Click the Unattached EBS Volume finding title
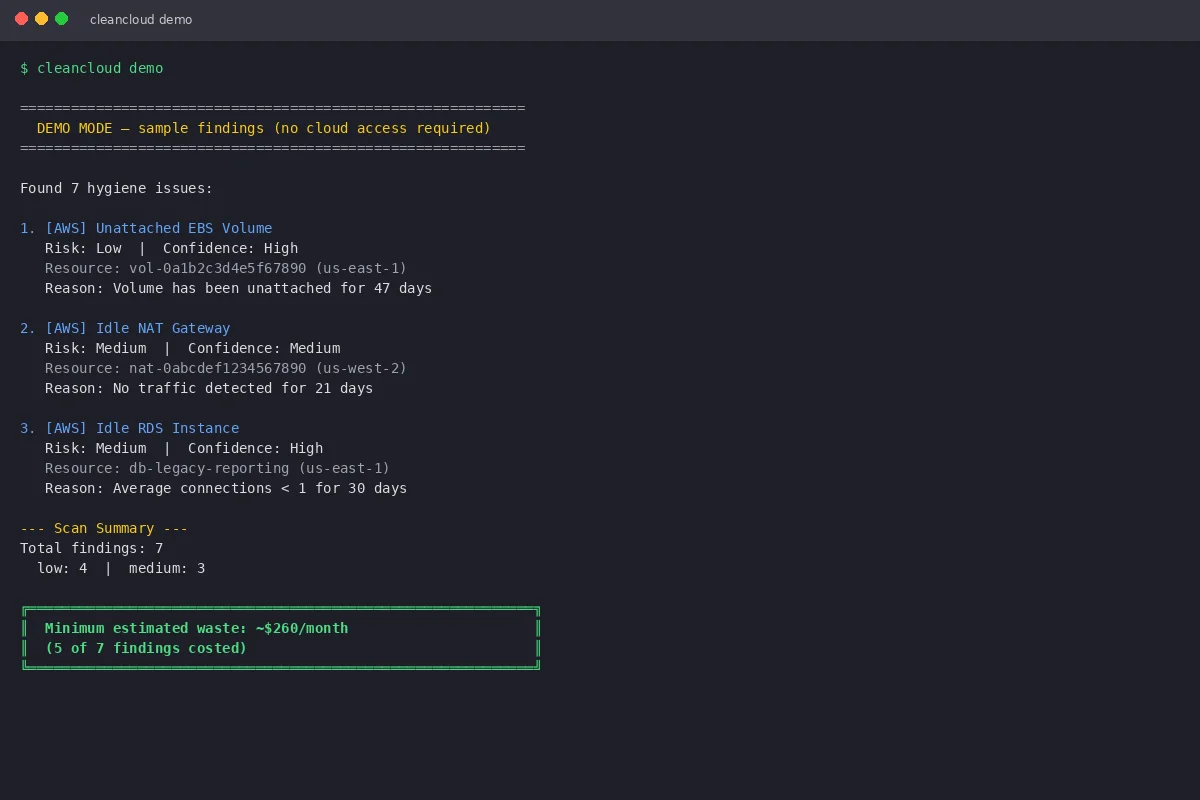The image size is (1200, 800). (x=184, y=228)
